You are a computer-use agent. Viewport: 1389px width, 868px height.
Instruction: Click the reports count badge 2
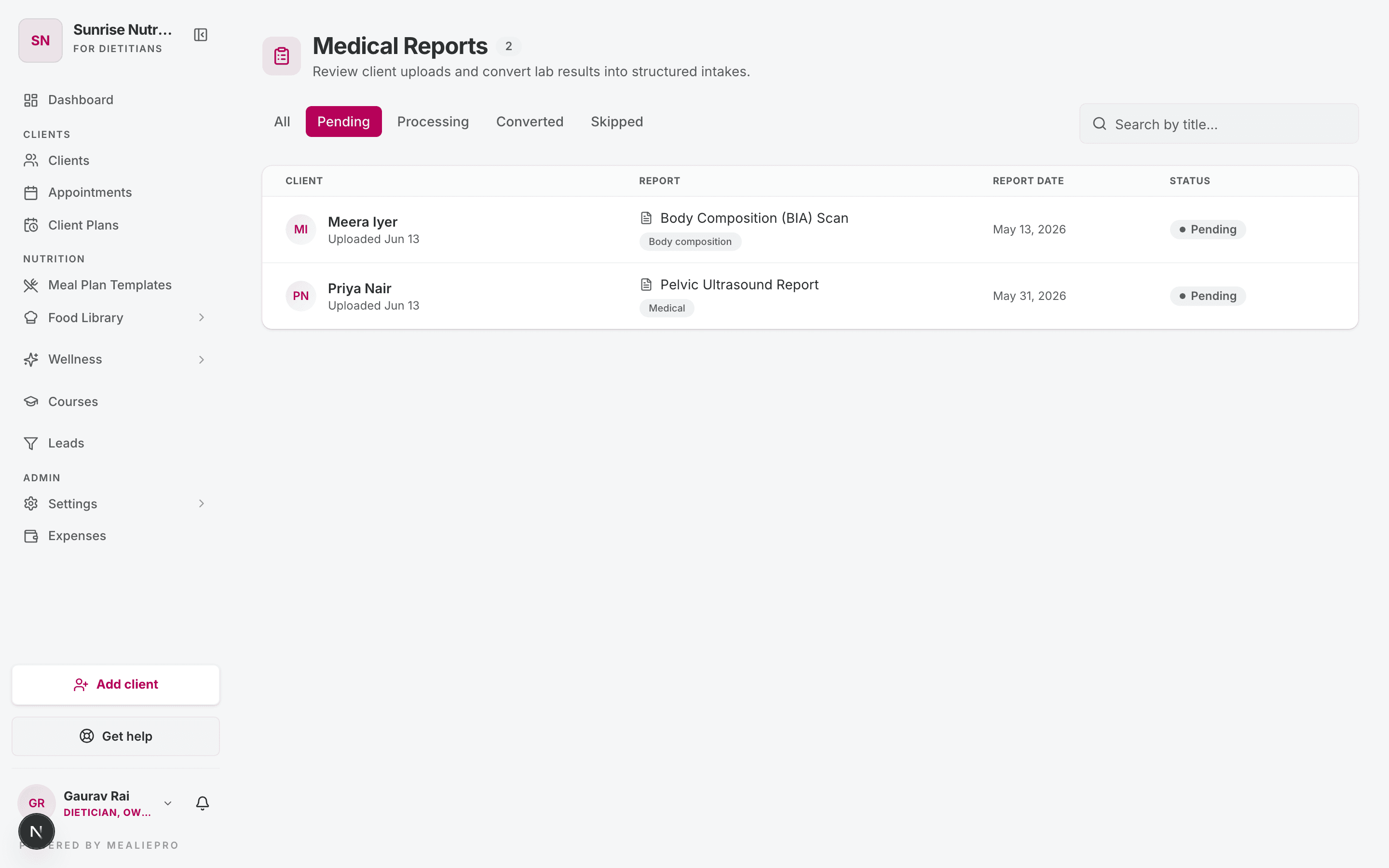(x=508, y=46)
